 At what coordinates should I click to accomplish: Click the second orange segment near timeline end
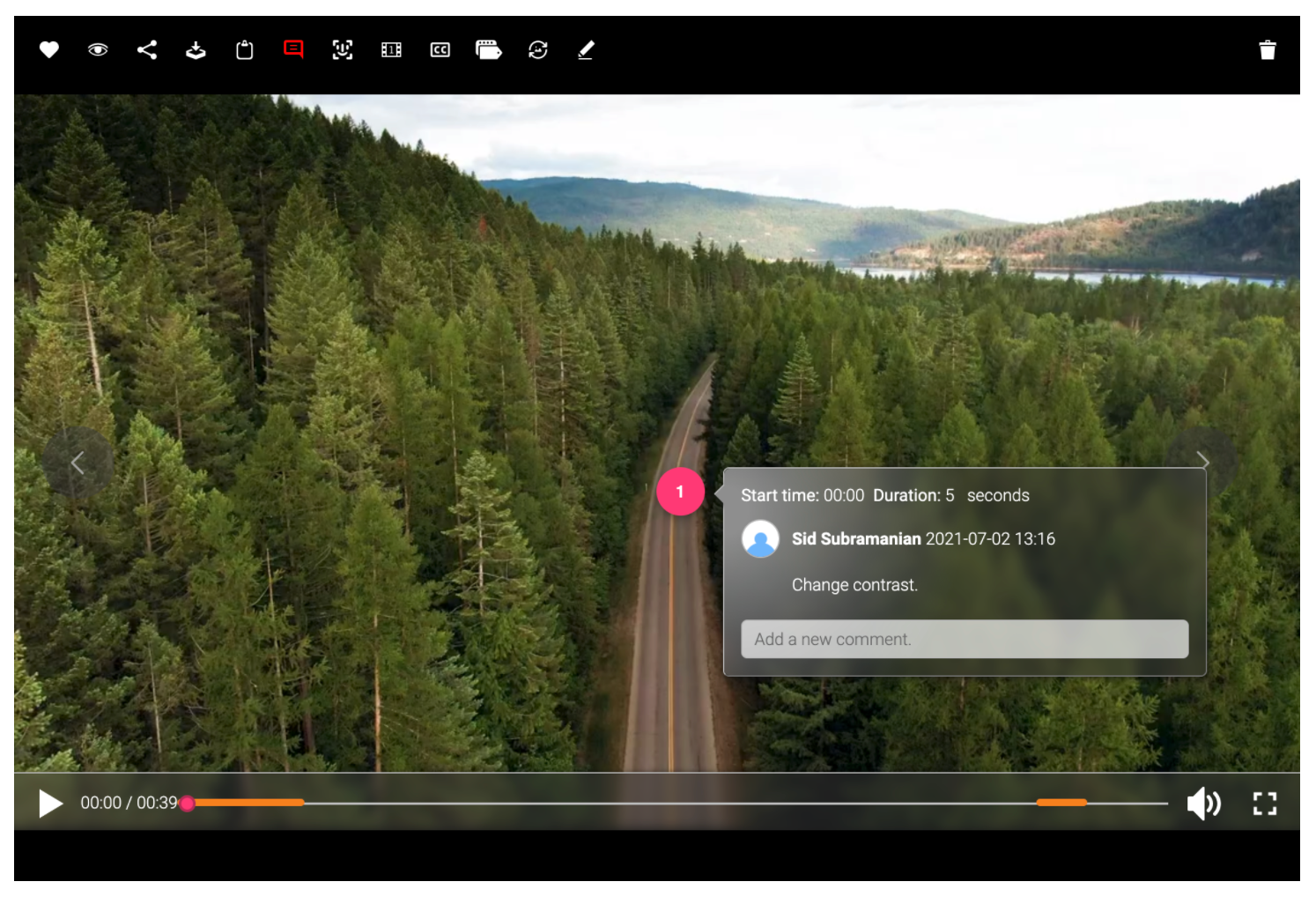[1061, 803]
